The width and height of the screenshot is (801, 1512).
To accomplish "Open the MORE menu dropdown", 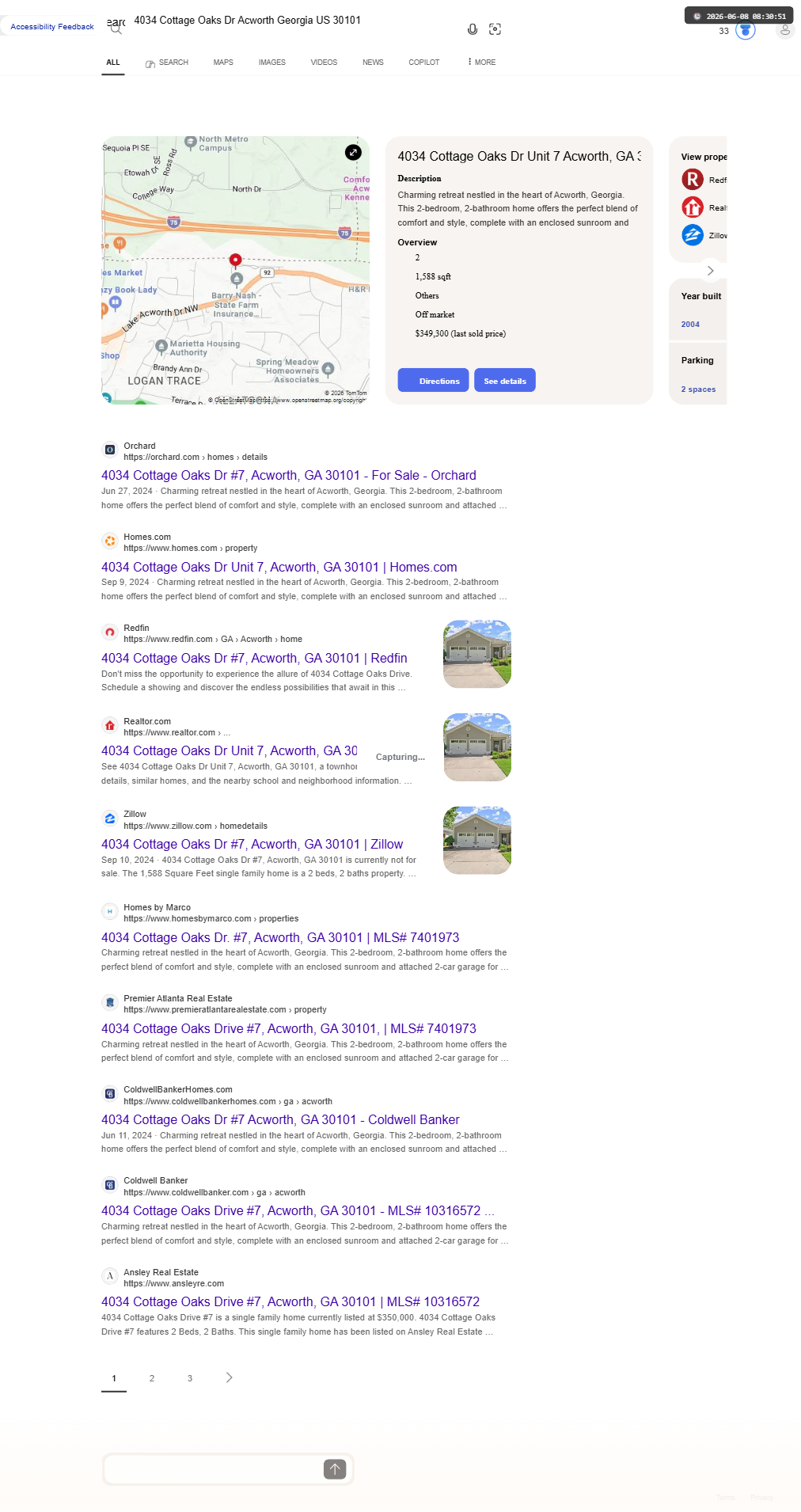I will pos(482,62).
